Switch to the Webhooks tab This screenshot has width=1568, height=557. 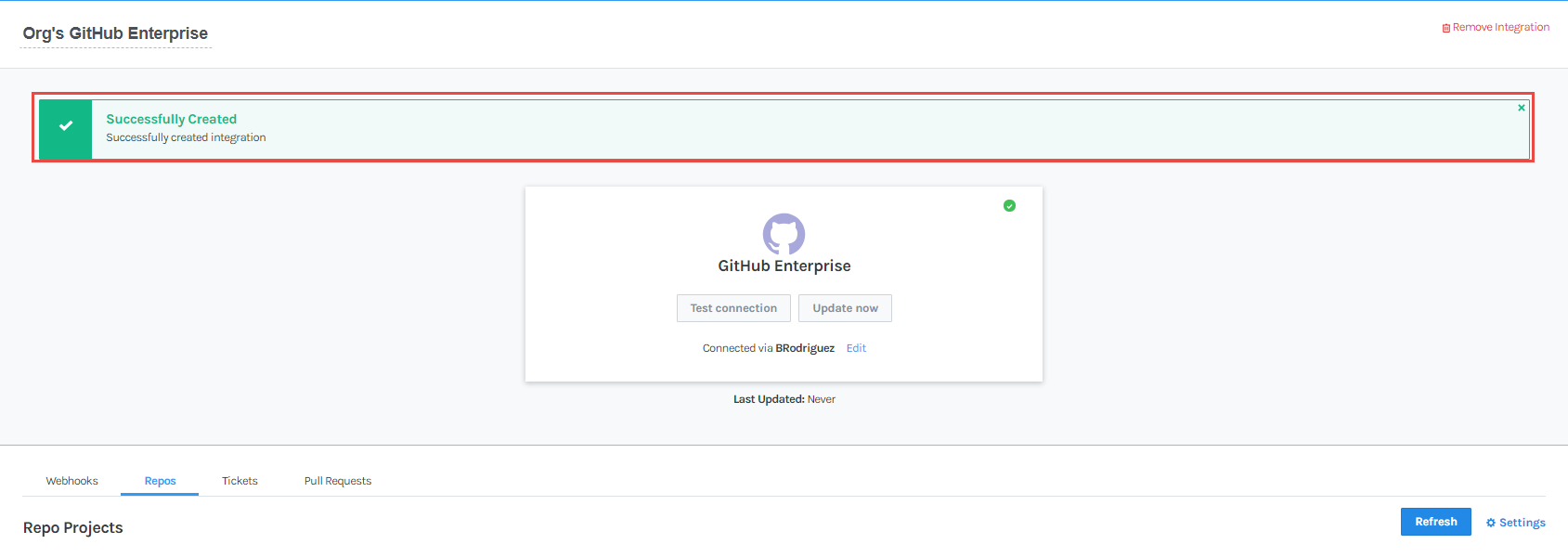pos(71,481)
